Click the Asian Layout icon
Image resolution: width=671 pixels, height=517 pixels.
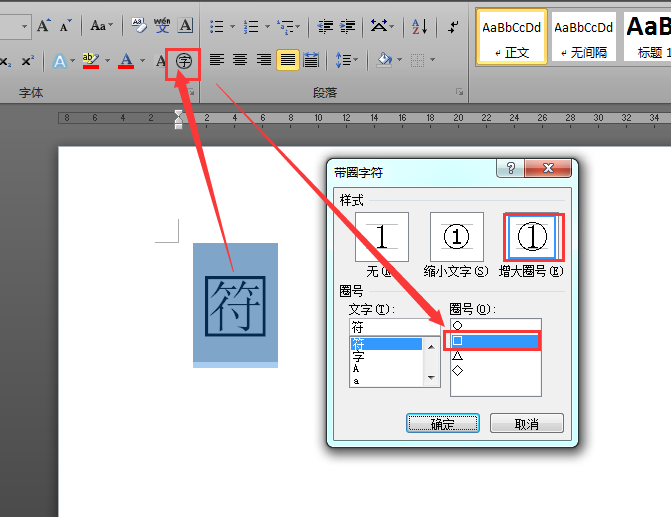coord(379,26)
